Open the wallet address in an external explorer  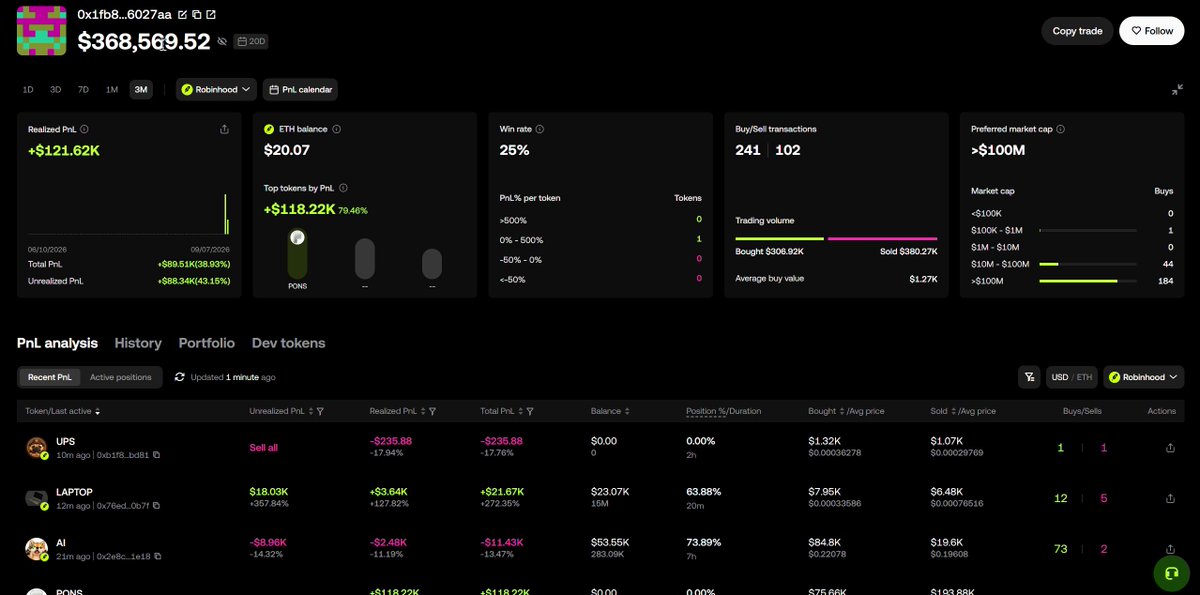(210, 16)
